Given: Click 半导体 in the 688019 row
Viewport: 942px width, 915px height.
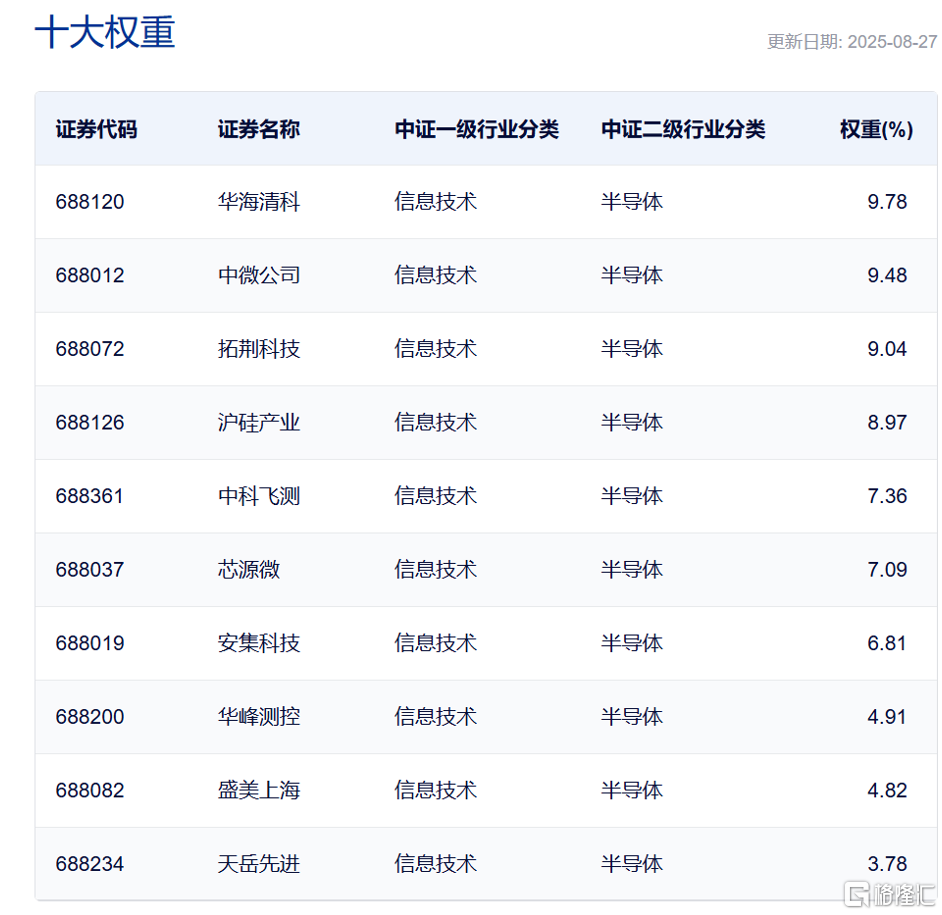Looking at the screenshot, I should pyautogui.click(x=632, y=643).
